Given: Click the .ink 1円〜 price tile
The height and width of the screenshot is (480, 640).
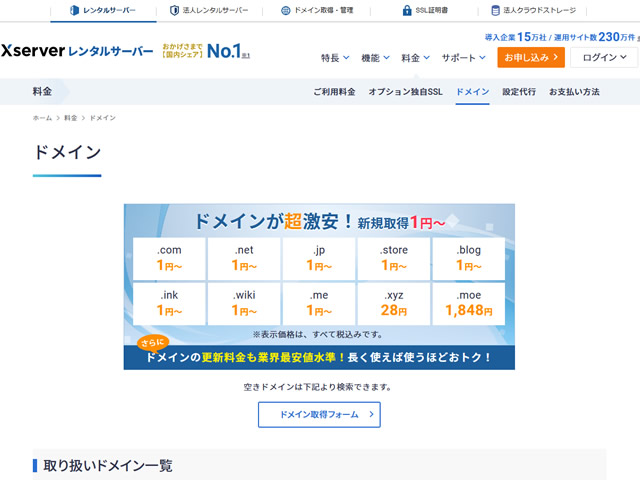Looking at the screenshot, I should click(169, 304).
